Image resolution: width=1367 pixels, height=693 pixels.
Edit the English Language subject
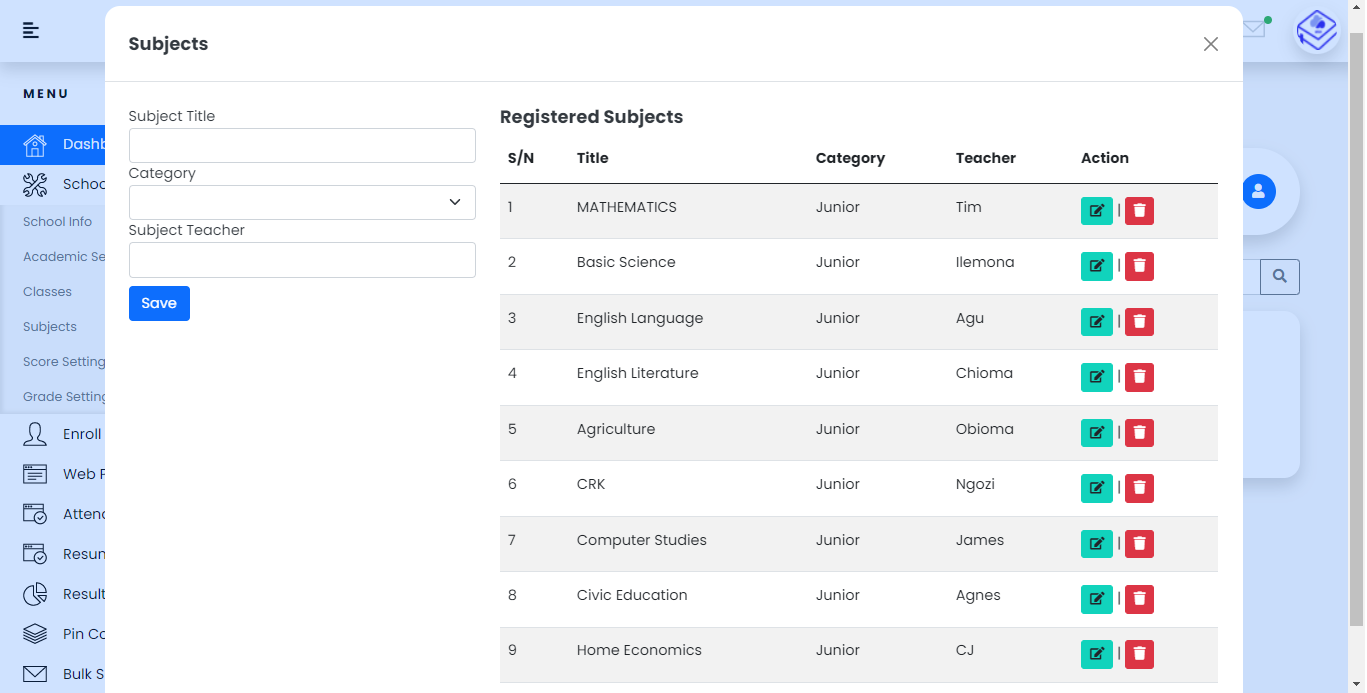point(1096,322)
